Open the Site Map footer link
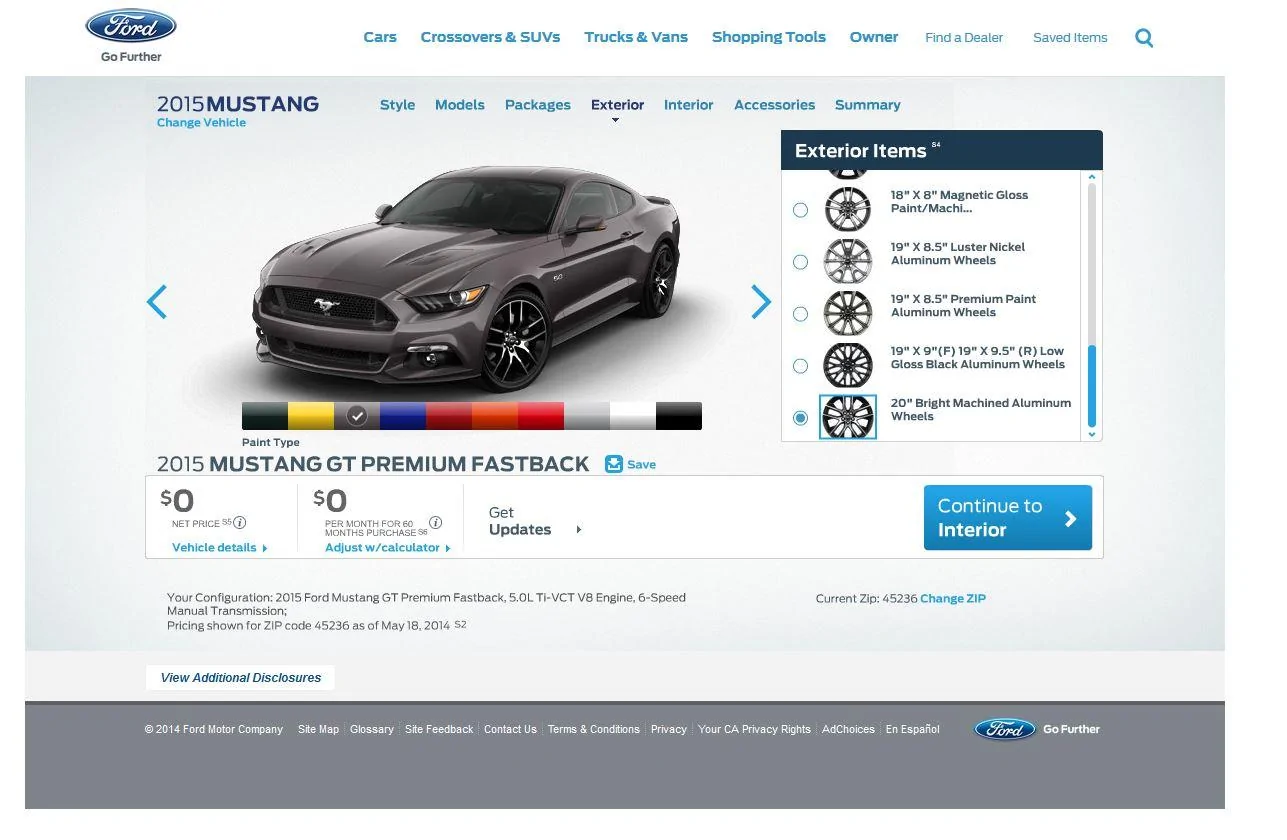1287x840 pixels. pyautogui.click(x=318, y=730)
